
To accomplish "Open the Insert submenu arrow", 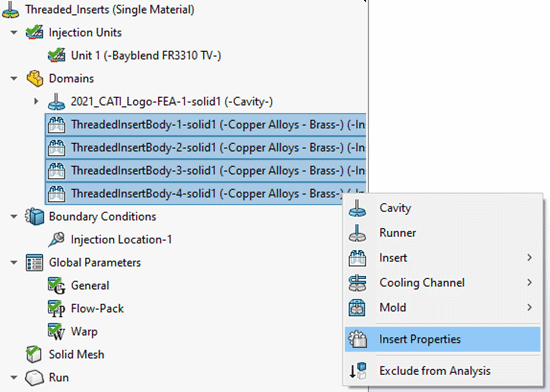I will click(x=529, y=258).
